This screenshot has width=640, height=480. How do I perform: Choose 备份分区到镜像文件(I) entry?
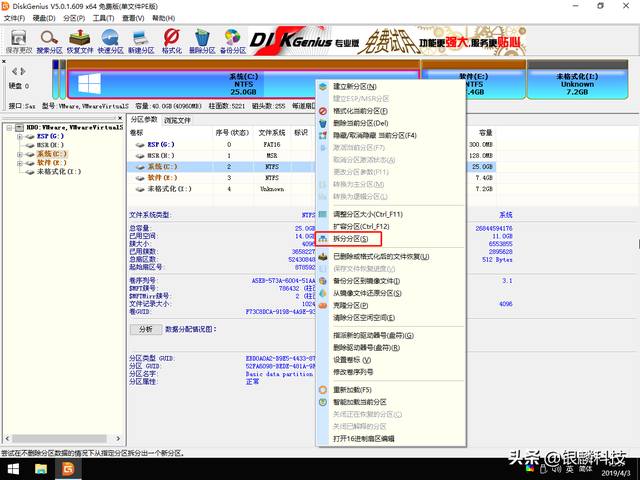[x=392, y=281]
